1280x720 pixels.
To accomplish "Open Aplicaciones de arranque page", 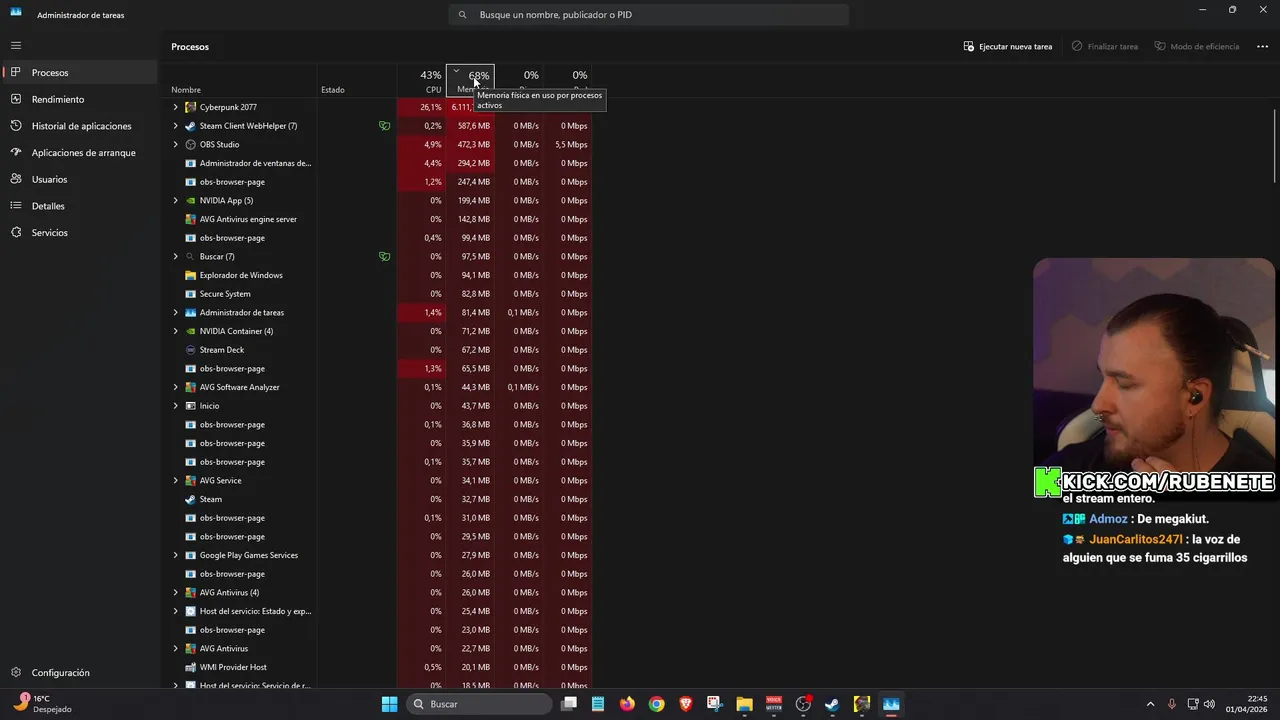I will pos(79,153).
